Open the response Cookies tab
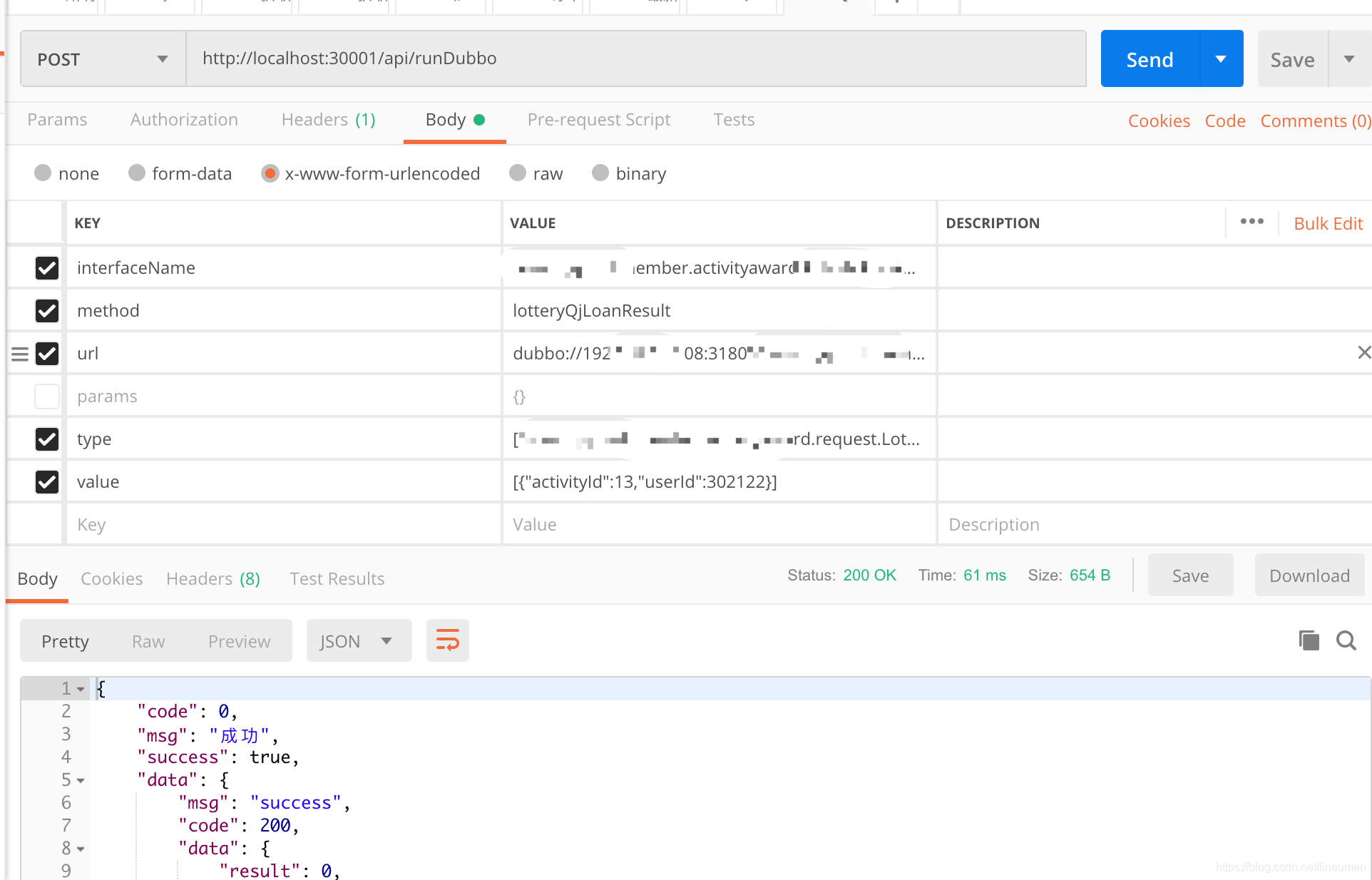The height and width of the screenshot is (880, 1372). pyautogui.click(x=111, y=578)
